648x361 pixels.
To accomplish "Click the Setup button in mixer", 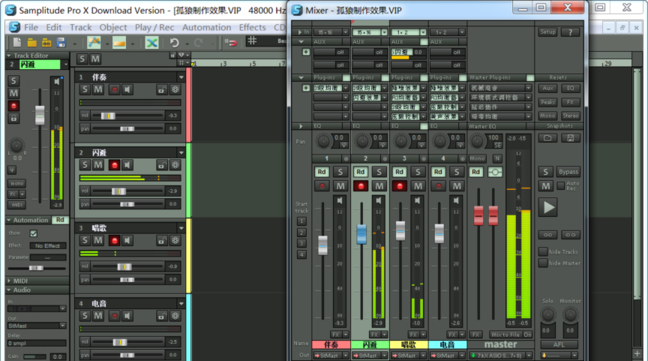I will [x=548, y=32].
